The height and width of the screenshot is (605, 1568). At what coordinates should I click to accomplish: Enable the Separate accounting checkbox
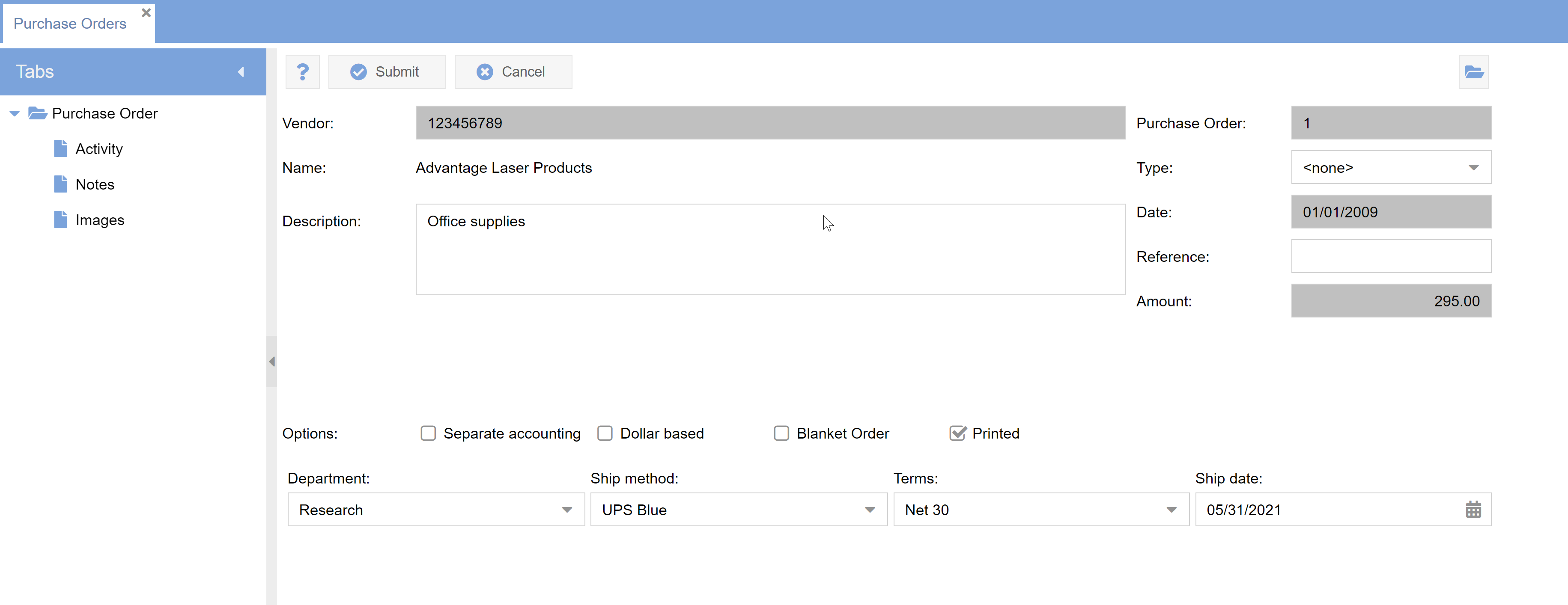tap(429, 433)
